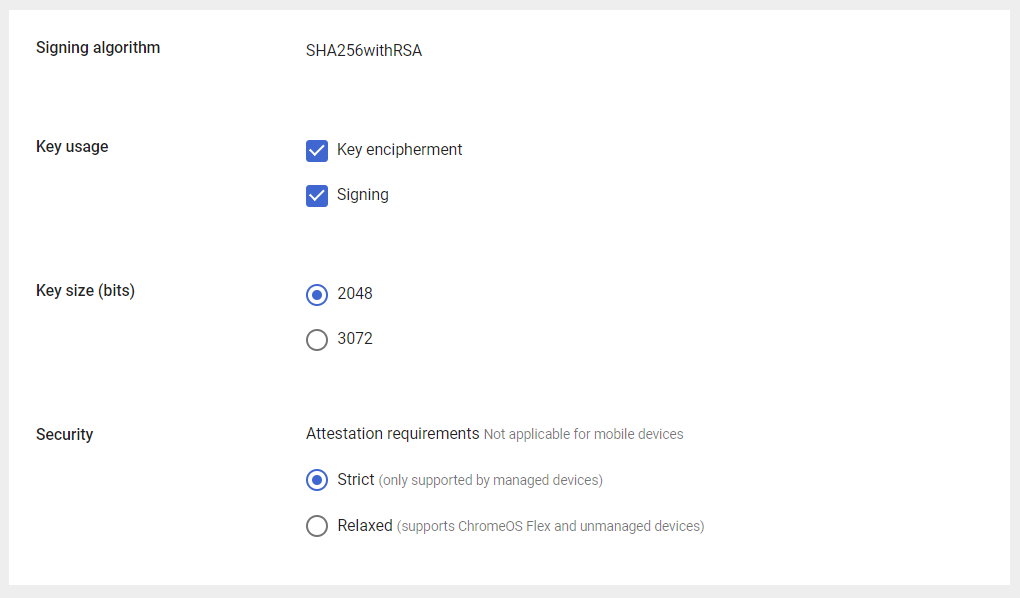
Task: Click the "2048" option label text
Action: click(355, 294)
